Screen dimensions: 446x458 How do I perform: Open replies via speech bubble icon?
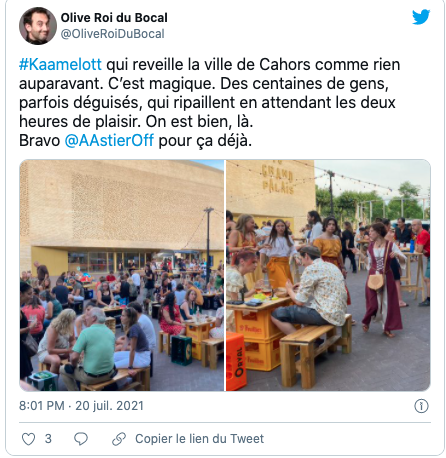tap(81, 439)
